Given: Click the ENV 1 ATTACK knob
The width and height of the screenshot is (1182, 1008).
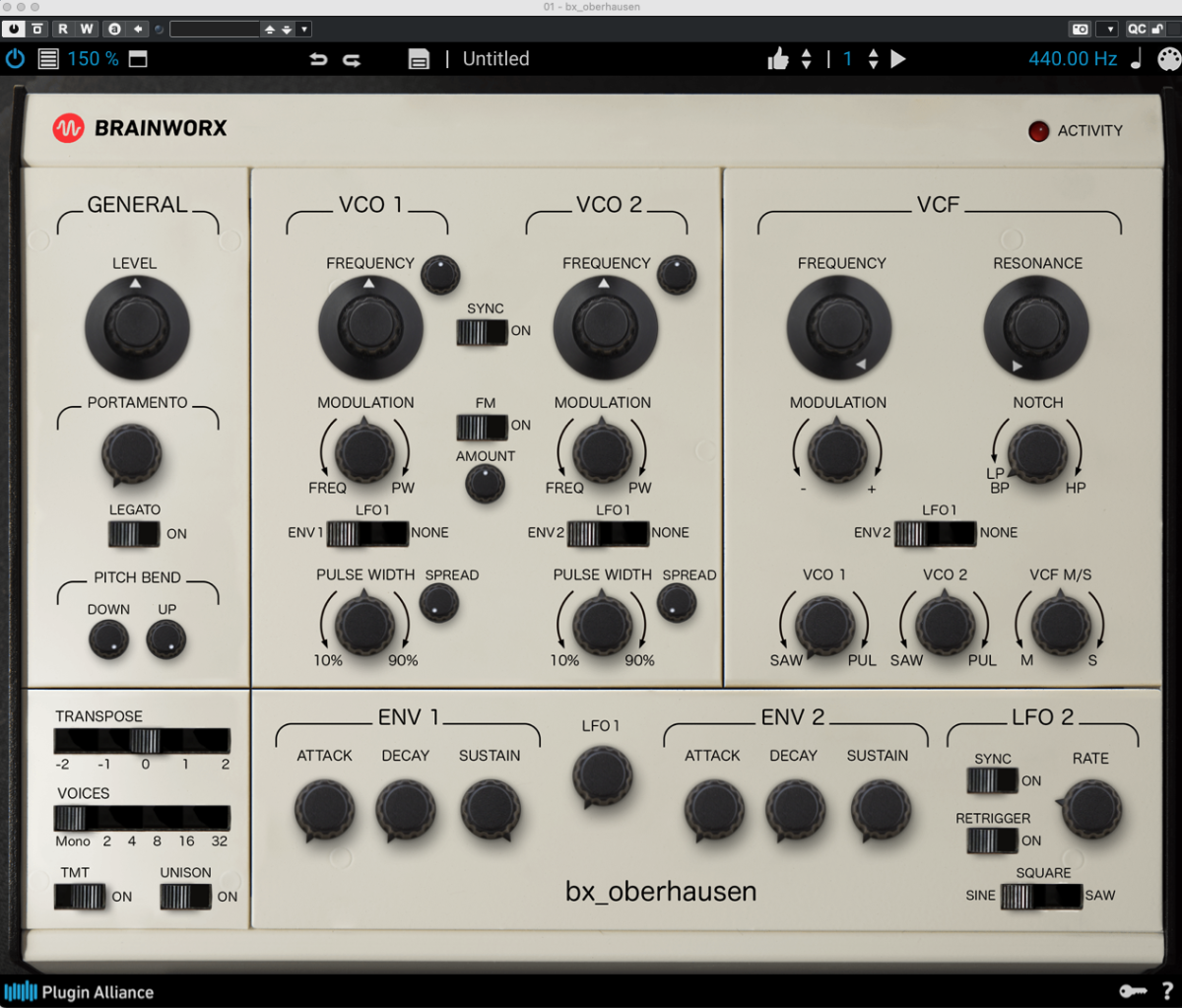Looking at the screenshot, I should pos(324,810).
